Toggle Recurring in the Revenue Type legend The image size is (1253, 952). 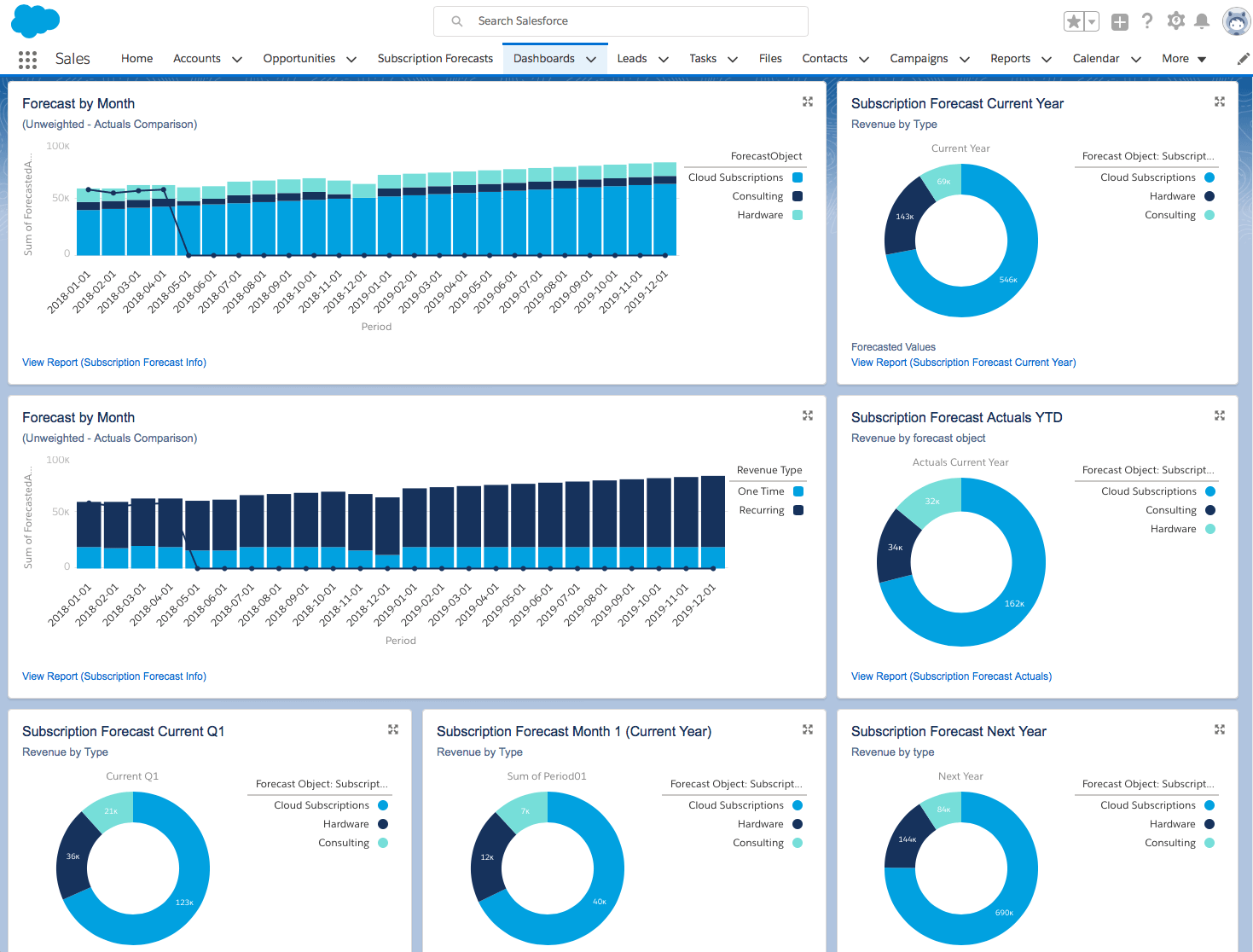(x=760, y=509)
